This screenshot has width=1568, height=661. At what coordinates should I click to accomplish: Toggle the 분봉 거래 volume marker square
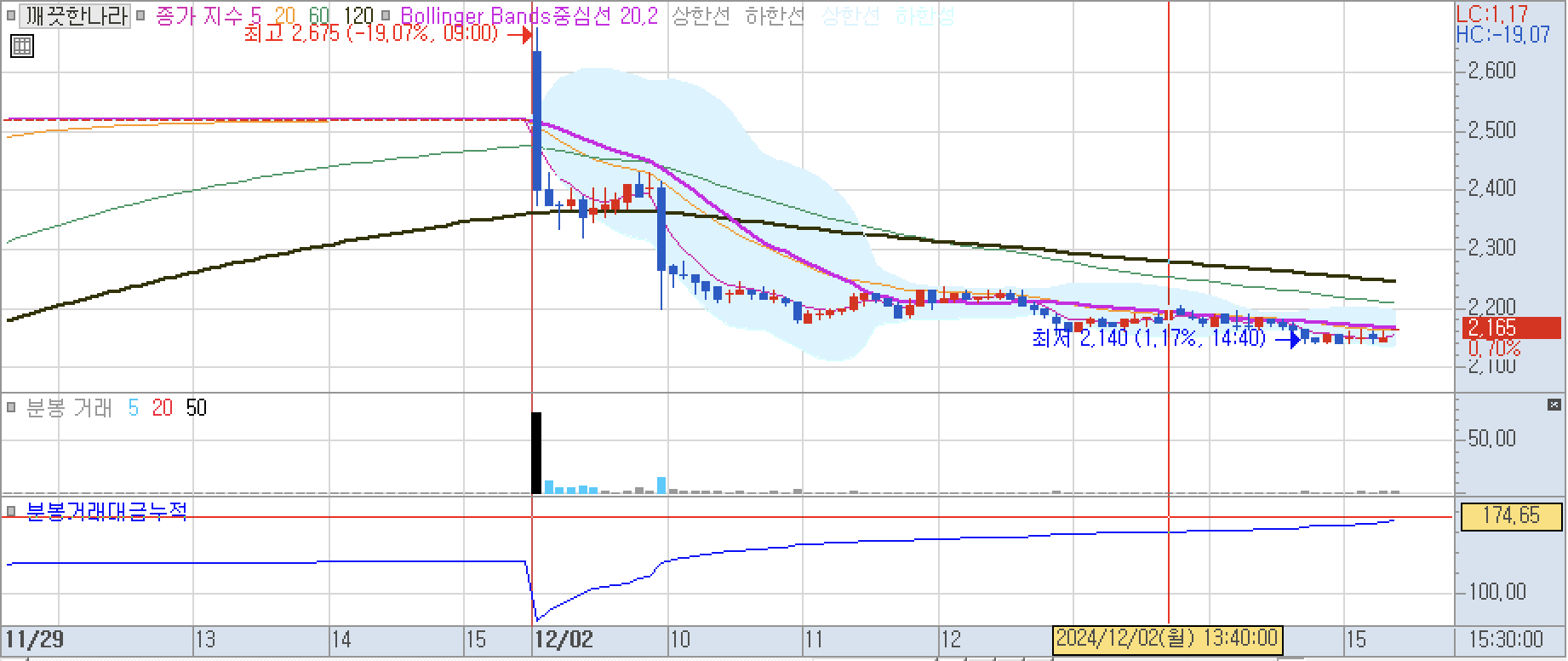[x=11, y=408]
